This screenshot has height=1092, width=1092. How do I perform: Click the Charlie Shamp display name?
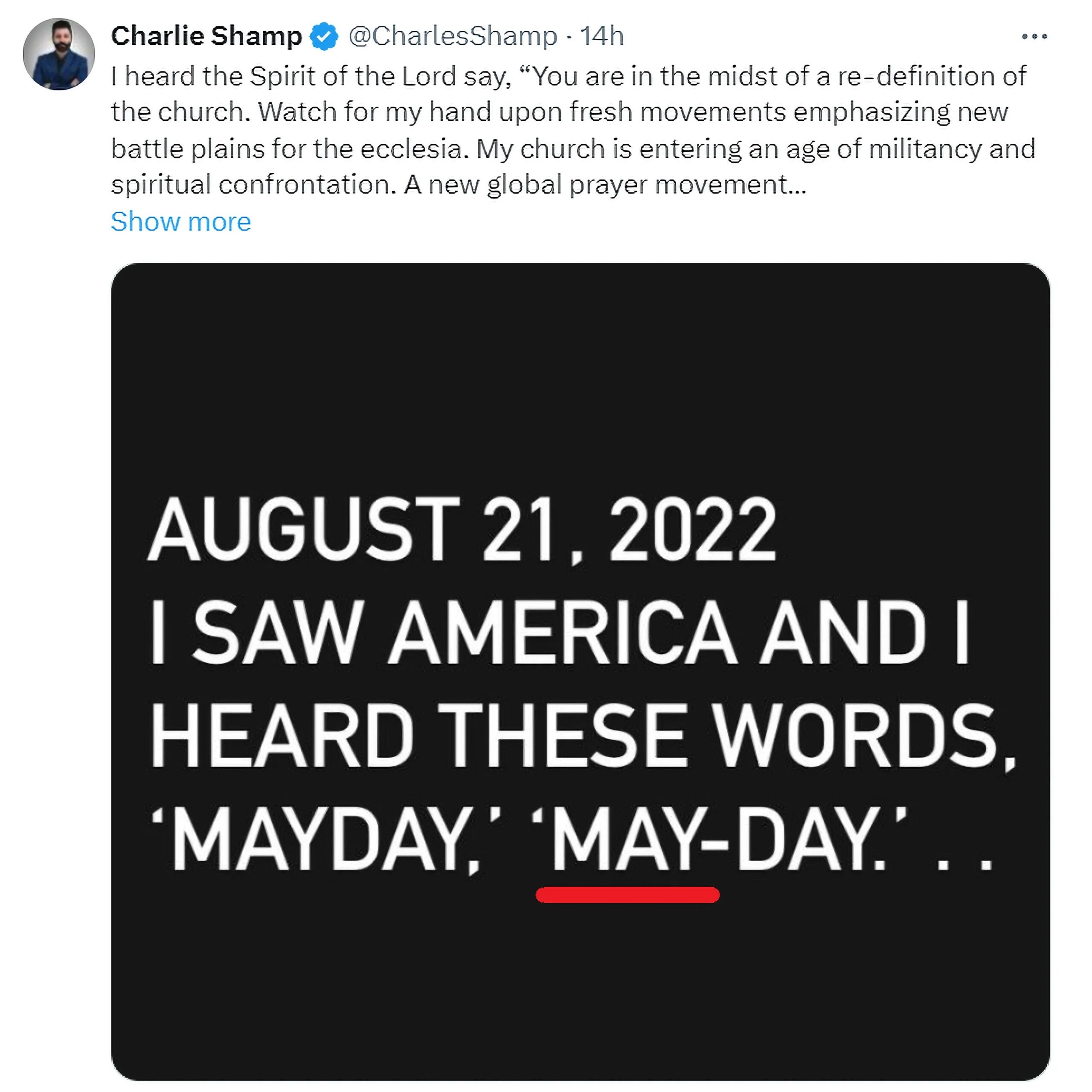click(207, 36)
